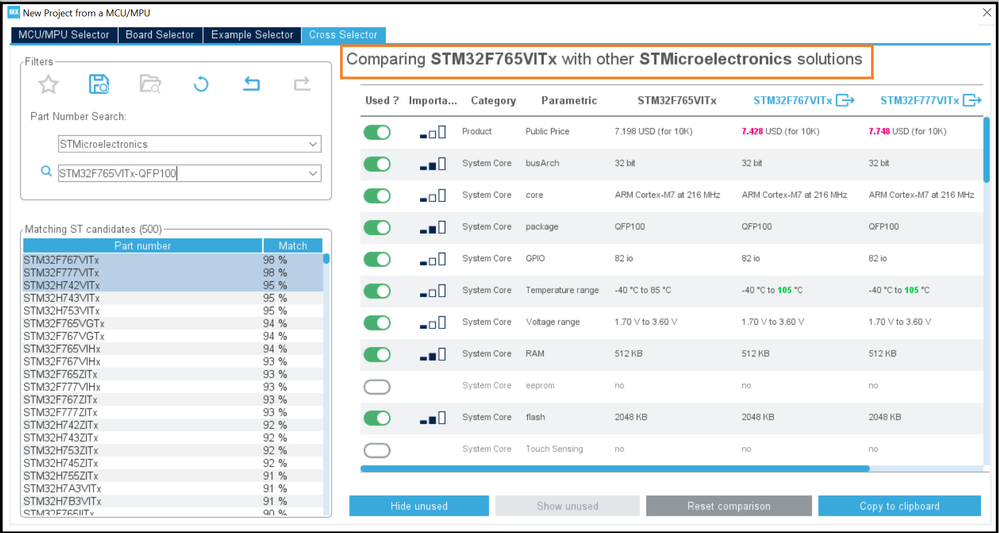The width and height of the screenshot is (999, 533).
Task: Click the magnifier icon beside part number field
Action: point(46,171)
